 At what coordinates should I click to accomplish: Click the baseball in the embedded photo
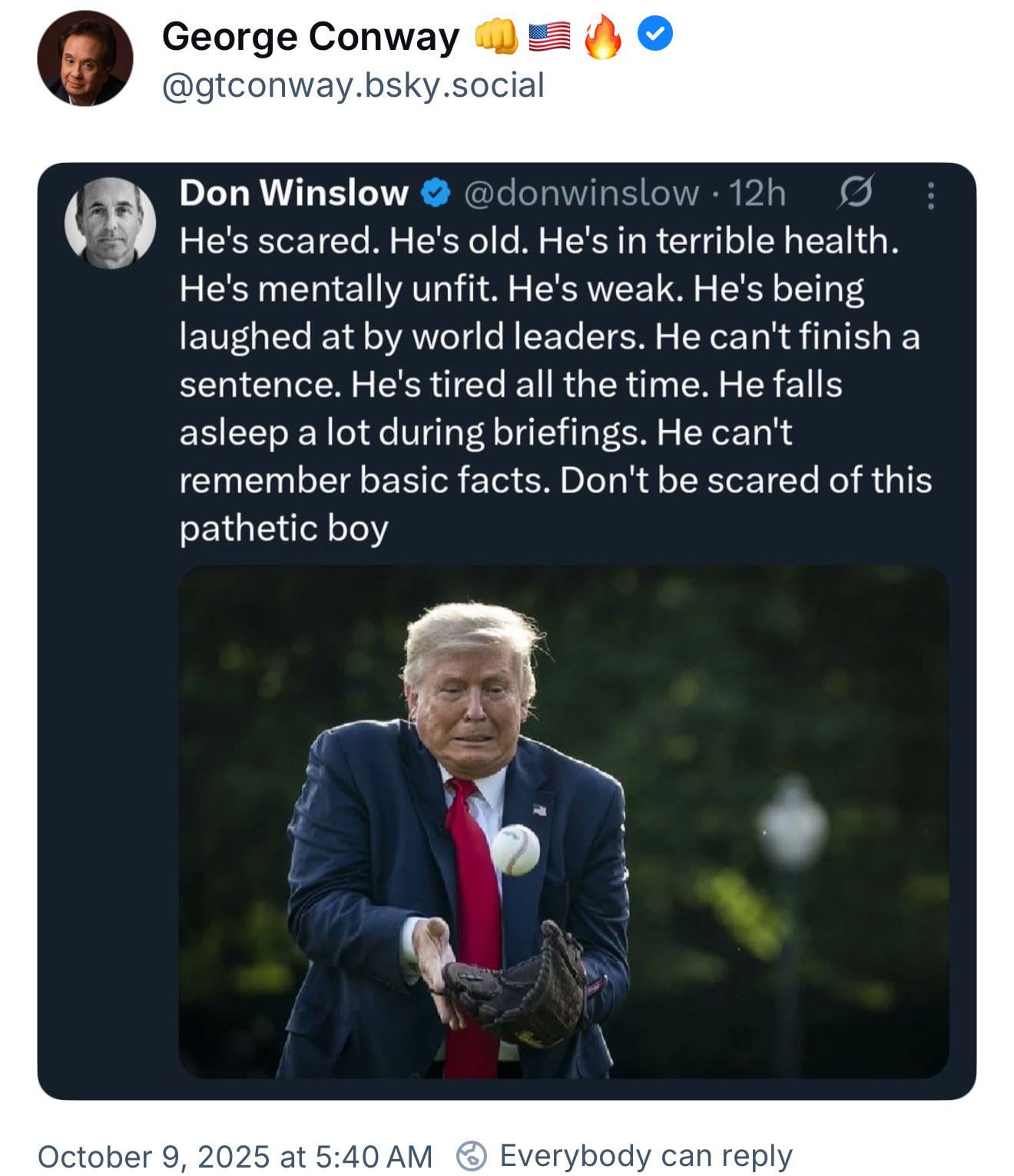tap(515, 850)
